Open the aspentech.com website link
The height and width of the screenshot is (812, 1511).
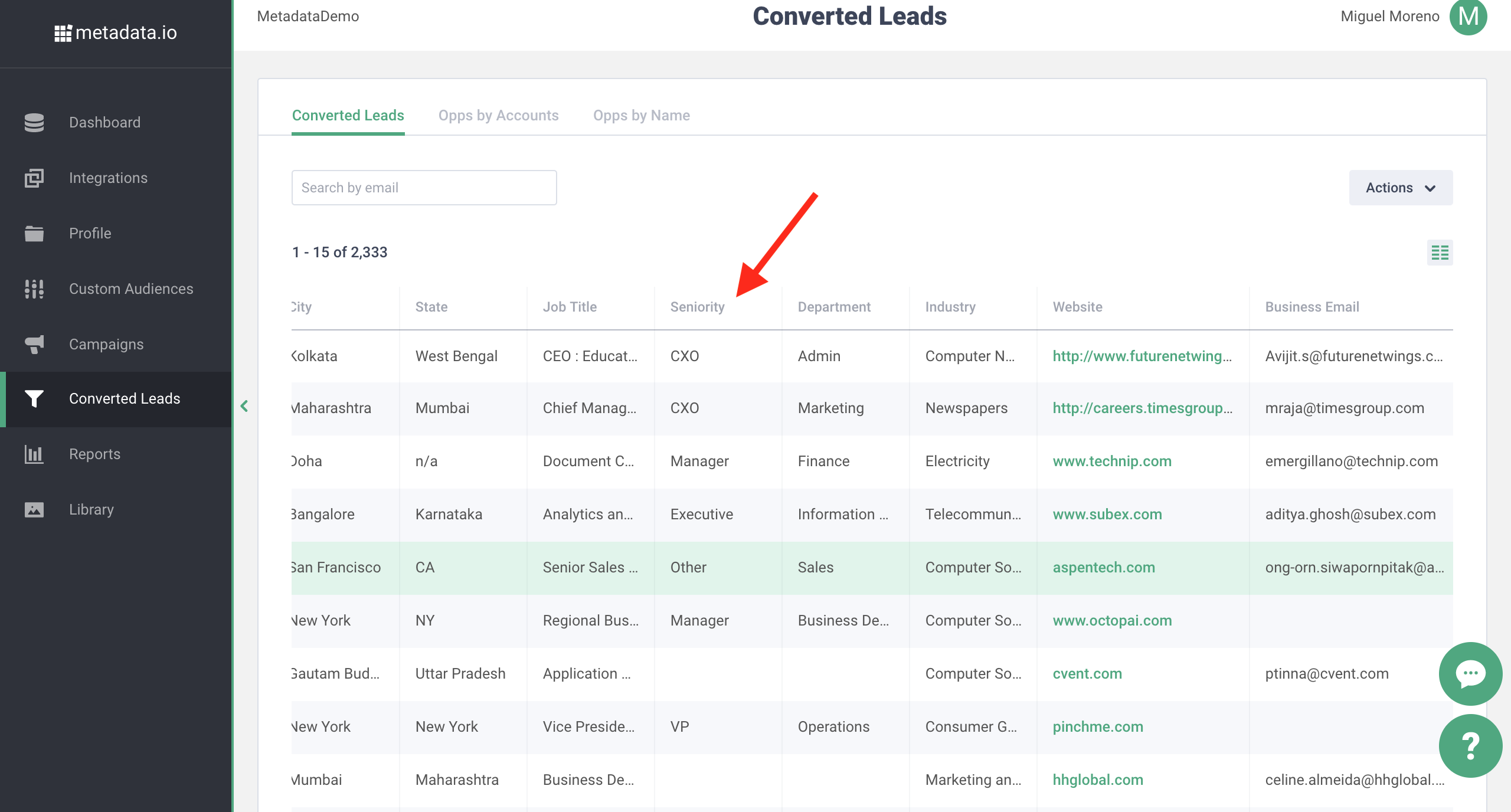point(1103,567)
